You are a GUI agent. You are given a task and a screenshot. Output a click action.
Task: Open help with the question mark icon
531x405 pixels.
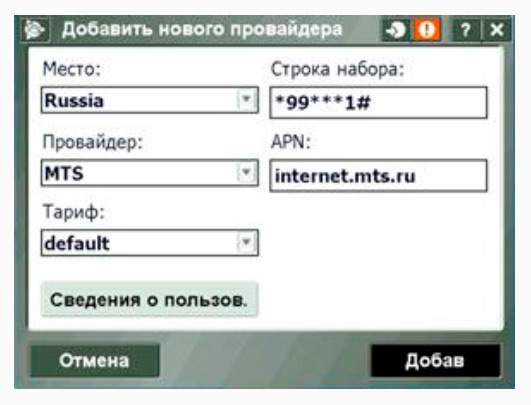[466, 30]
